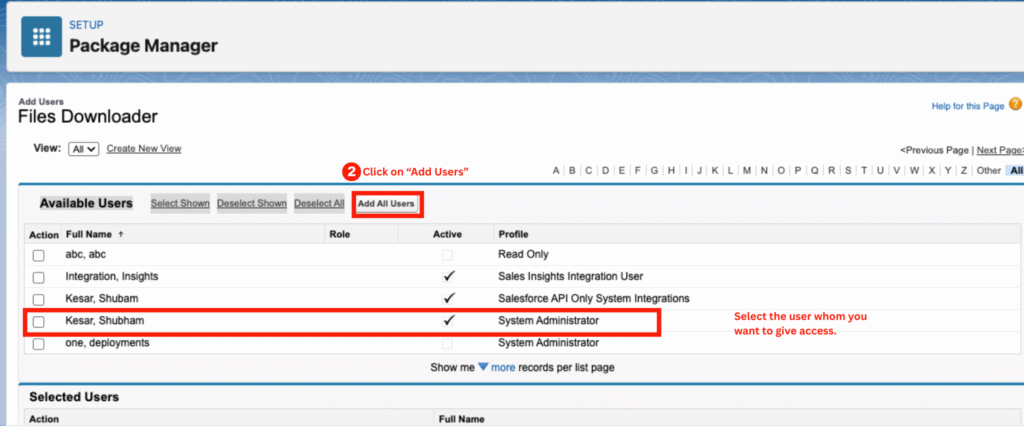Open the Setup app launcher icon
This screenshot has height=430, width=1024.
42,37
